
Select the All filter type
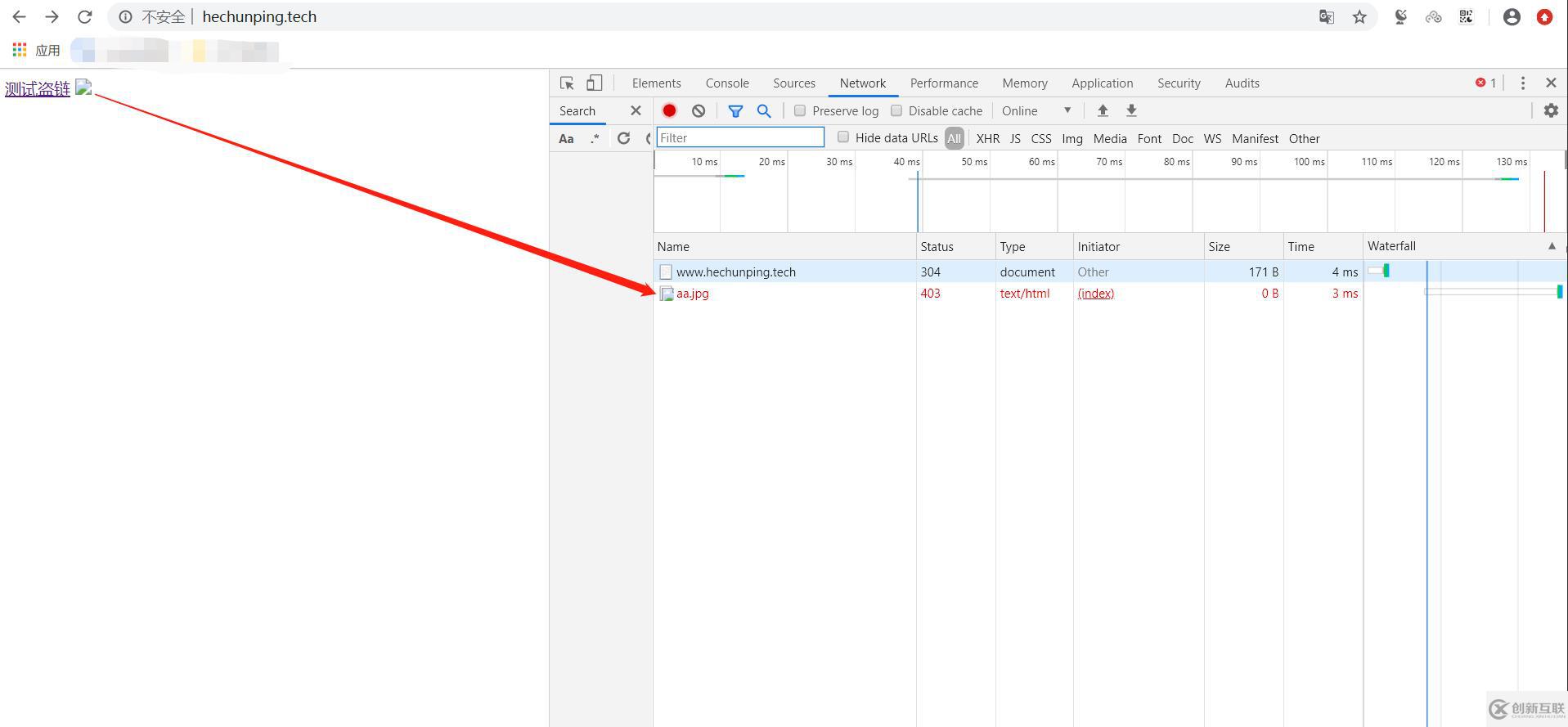click(954, 138)
